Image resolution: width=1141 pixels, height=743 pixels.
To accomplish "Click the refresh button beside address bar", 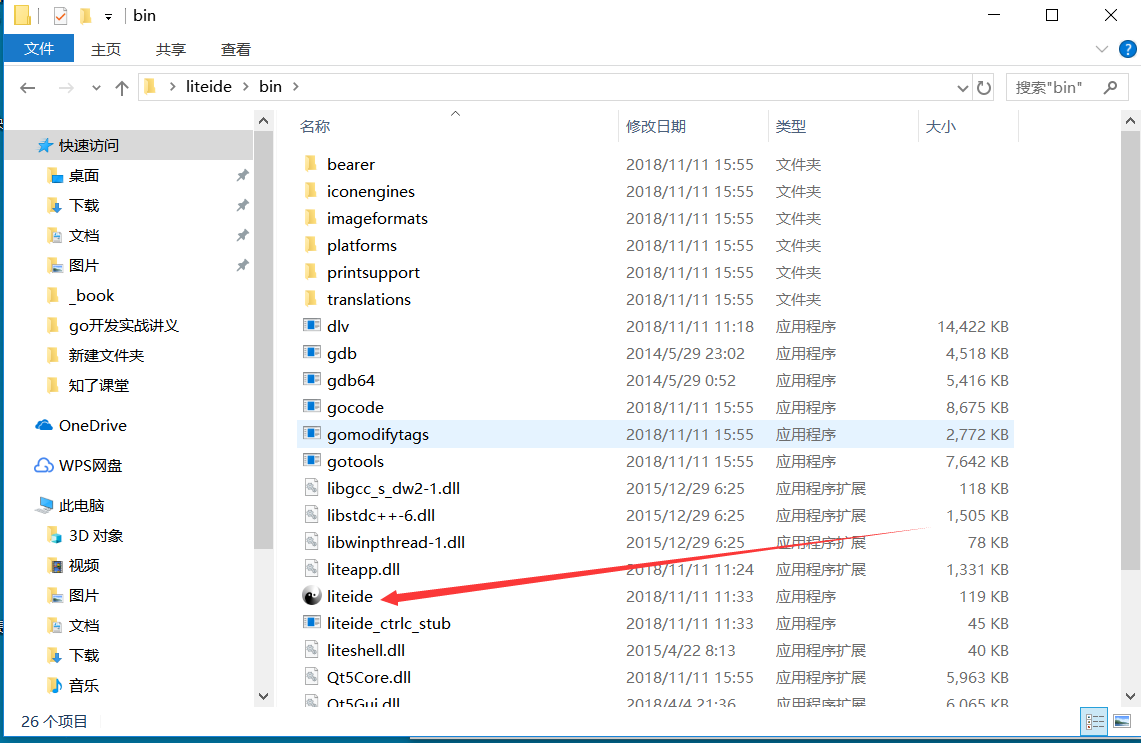I will click(x=984, y=87).
